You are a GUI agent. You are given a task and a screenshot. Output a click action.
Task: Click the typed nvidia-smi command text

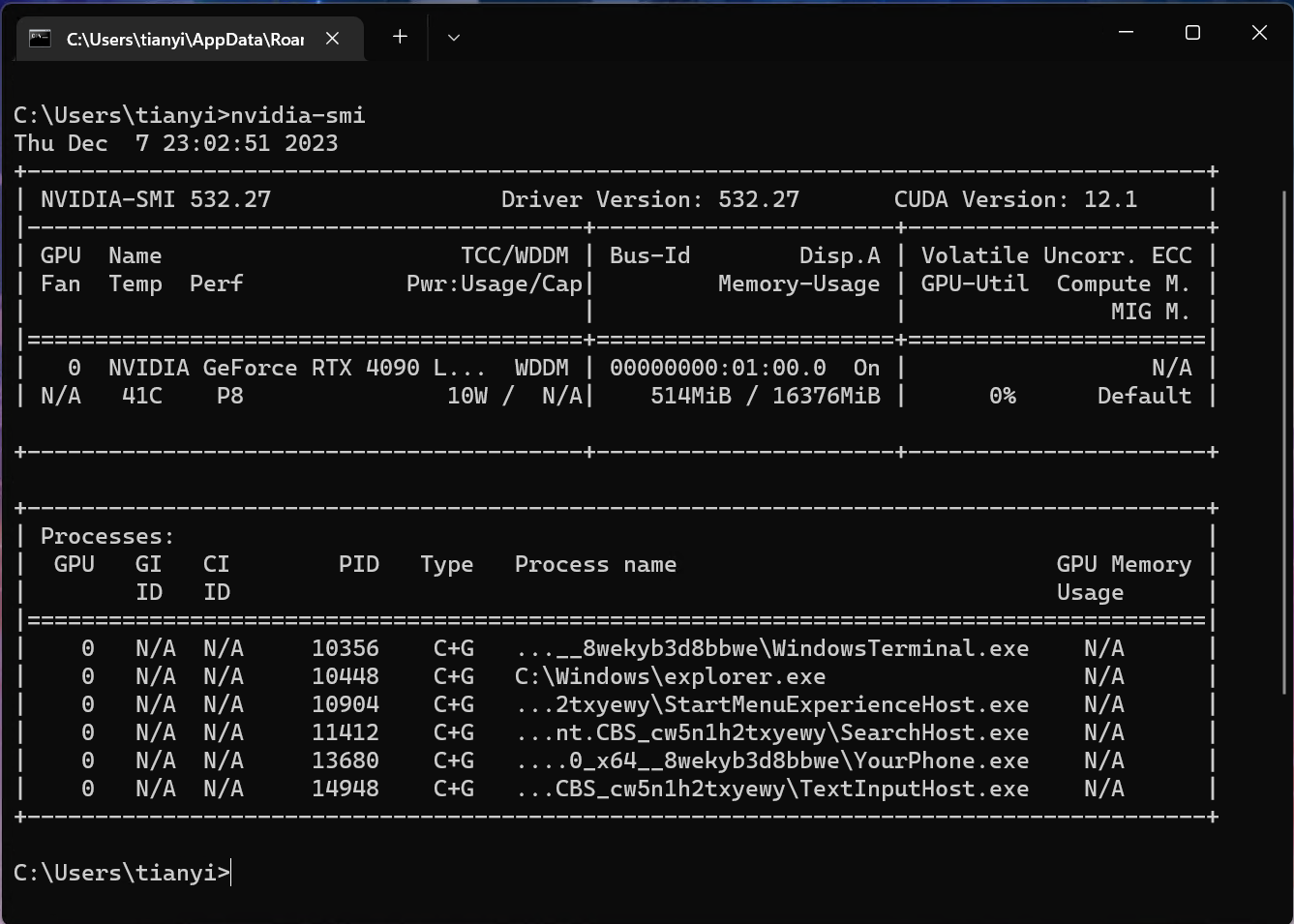tap(298, 115)
